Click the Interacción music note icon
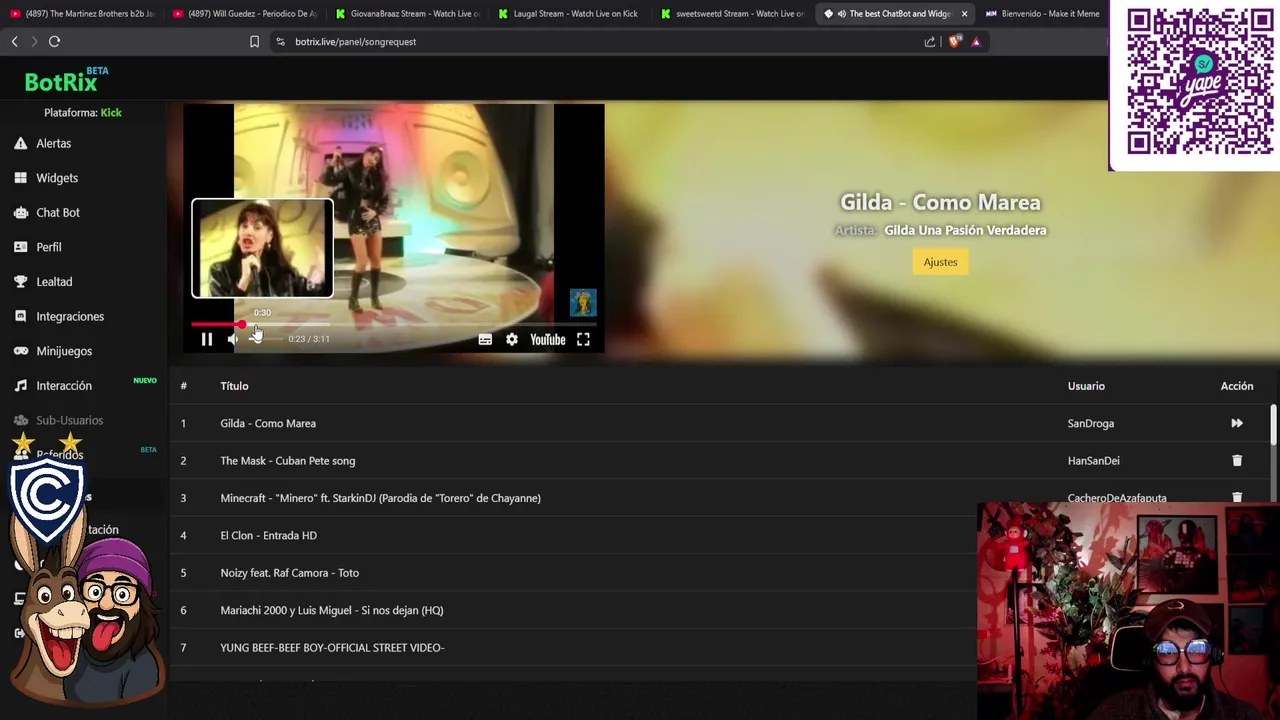Screen dimensions: 1280x720 [x=20, y=386]
